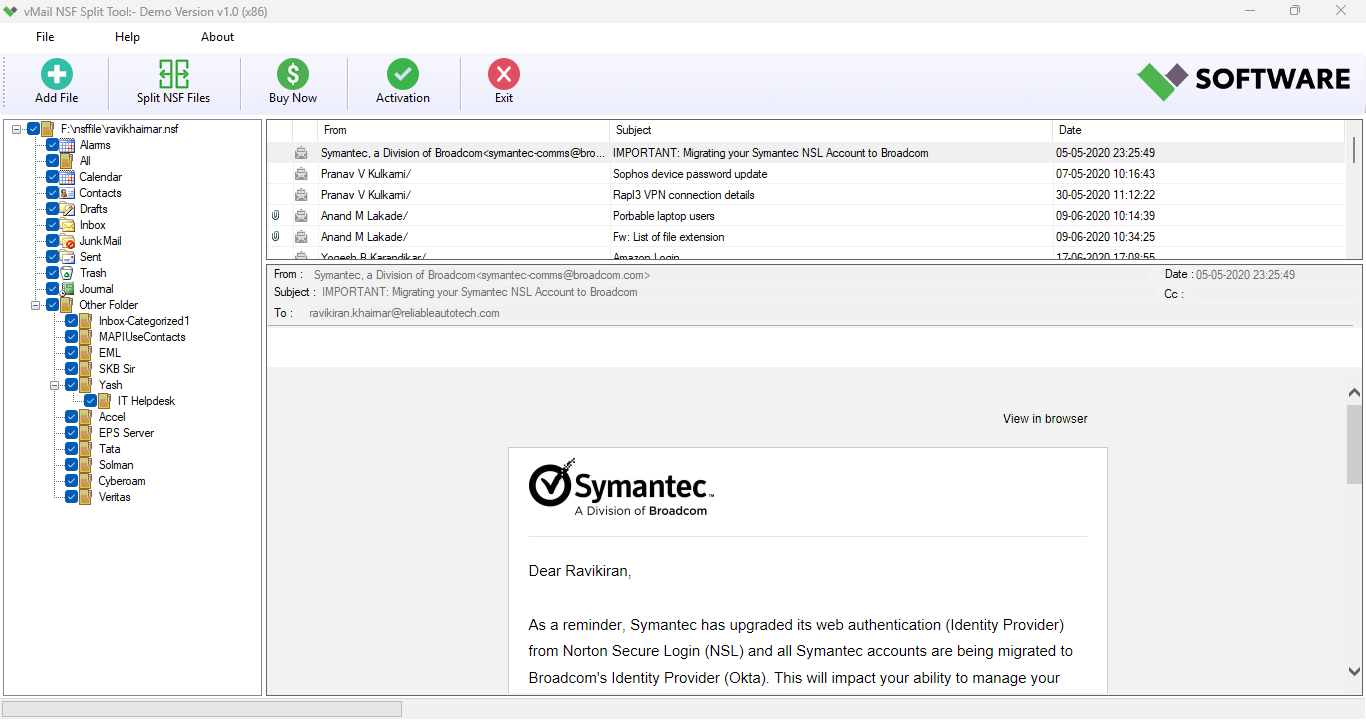This screenshot has height=720, width=1366.
Task: Click the To address ravikiran.khaimar@reliableautotech.com
Action: (x=404, y=313)
